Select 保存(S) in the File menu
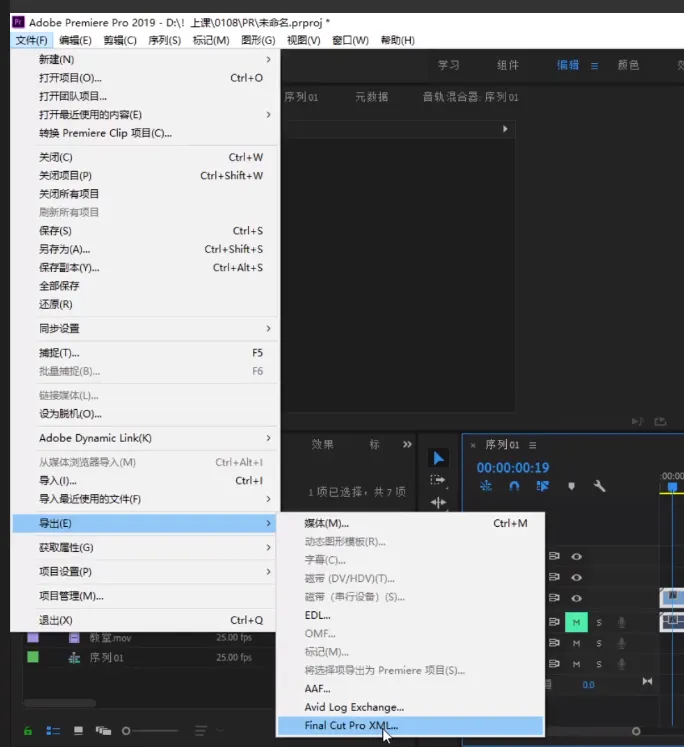 click(x=144, y=231)
